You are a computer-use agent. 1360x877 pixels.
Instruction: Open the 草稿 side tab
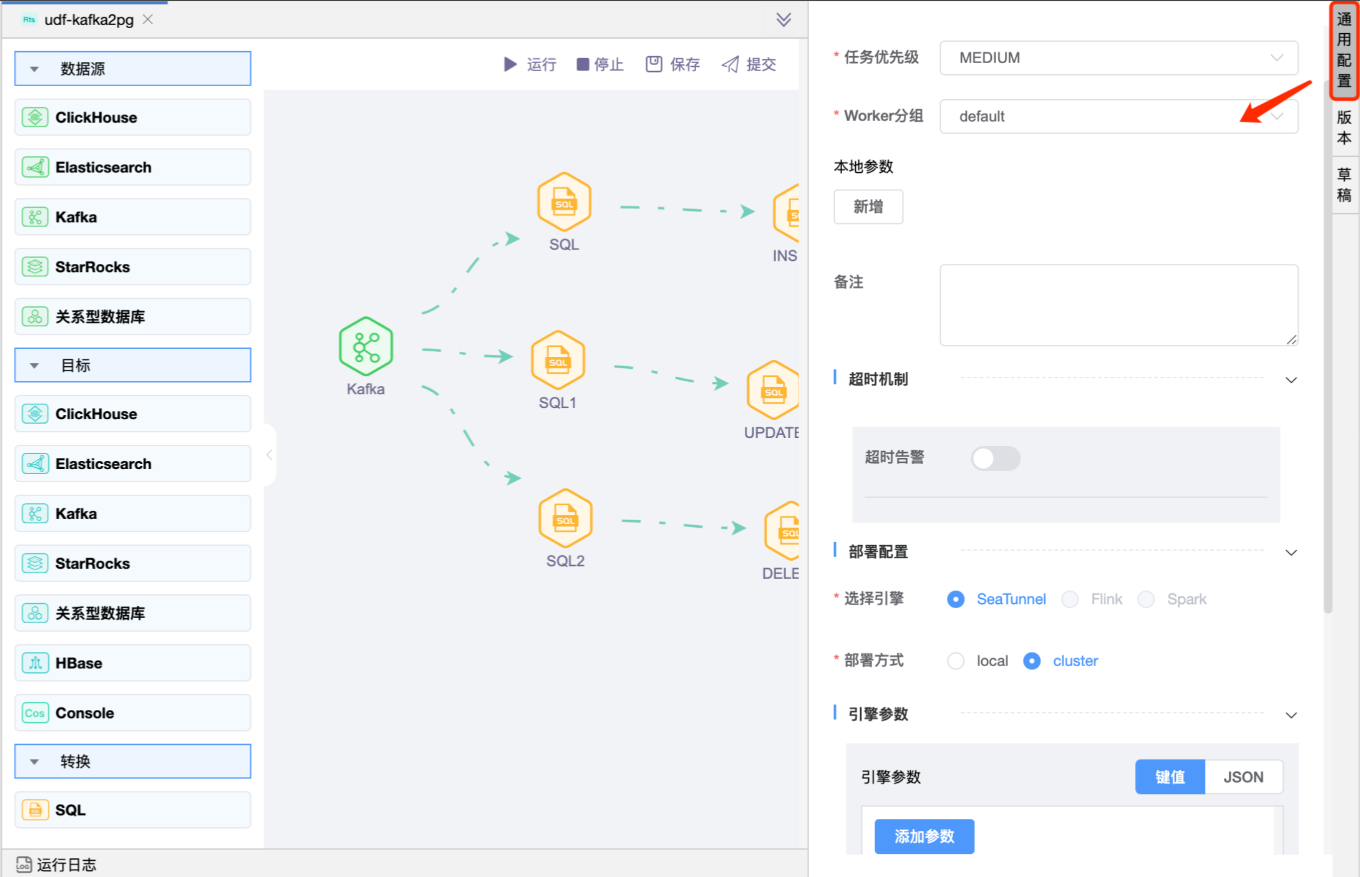click(x=1344, y=185)
